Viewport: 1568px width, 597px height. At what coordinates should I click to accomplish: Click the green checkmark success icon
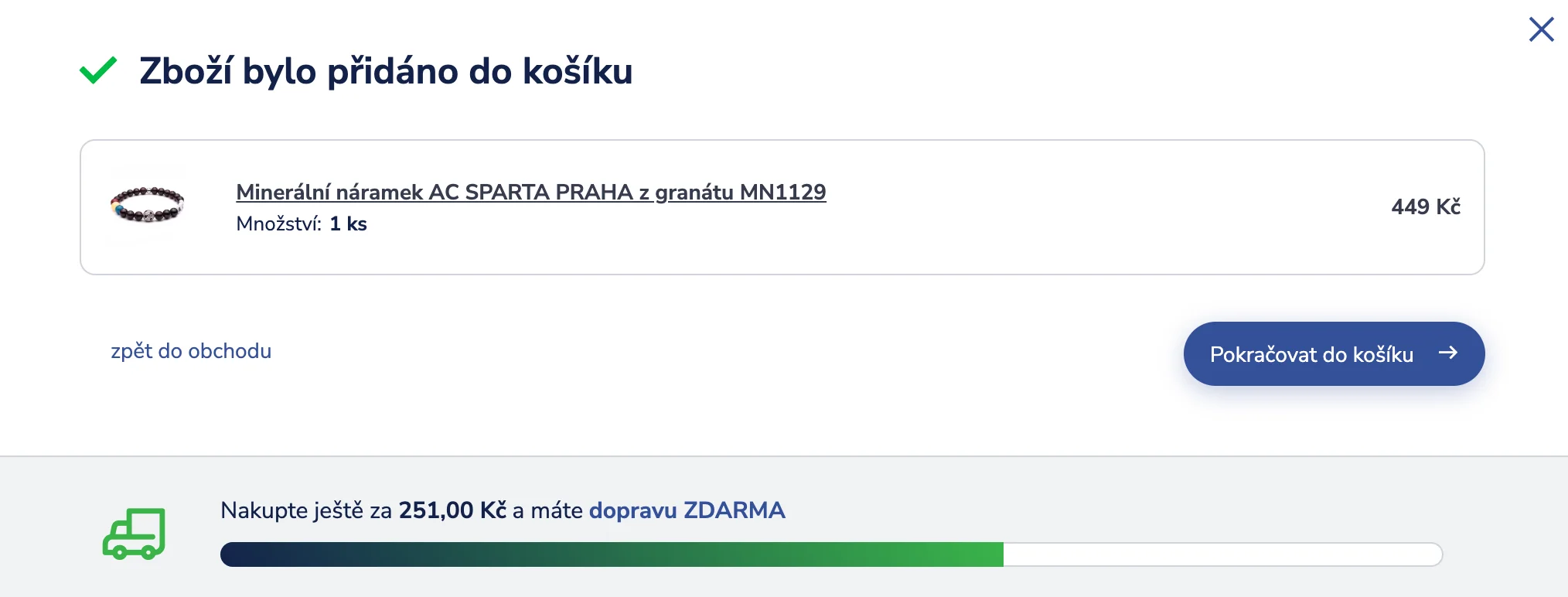pyautogui.click(x=99, y=73)
